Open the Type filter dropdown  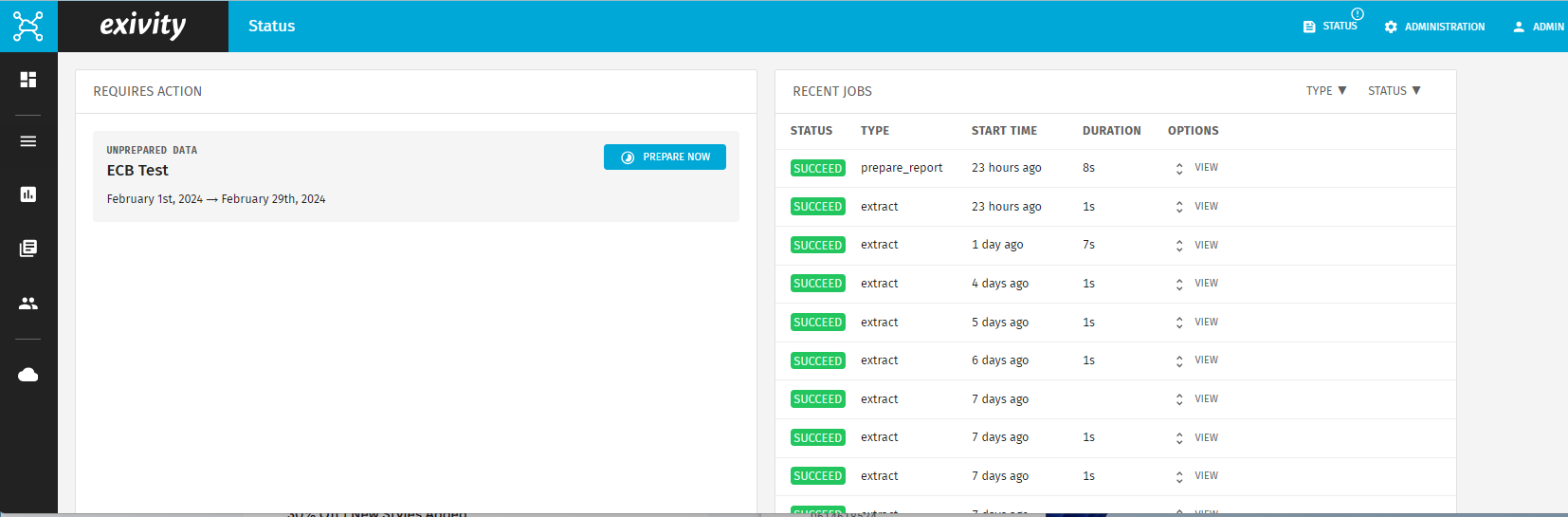pyautogui.click(x=1326, y=91)
